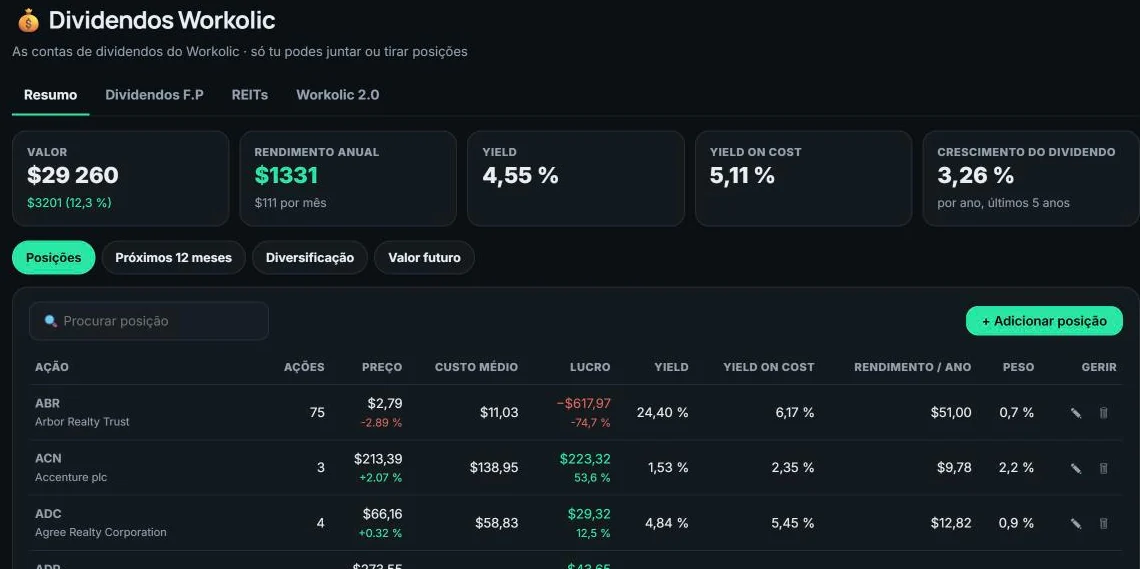Click the YIELD ON COST 5,11 % card
Screen dimensions: 1140x569
click(x=803, y=178)
